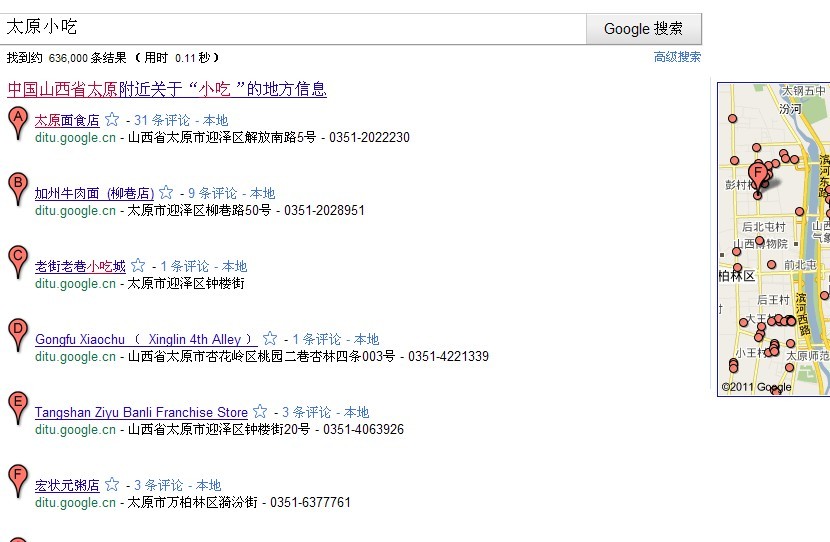The width and height of the screenshot is (830, 542).
Task: Star the 加州牛肉面 (柳巷店) result
Action: click(x=166, y=192)
